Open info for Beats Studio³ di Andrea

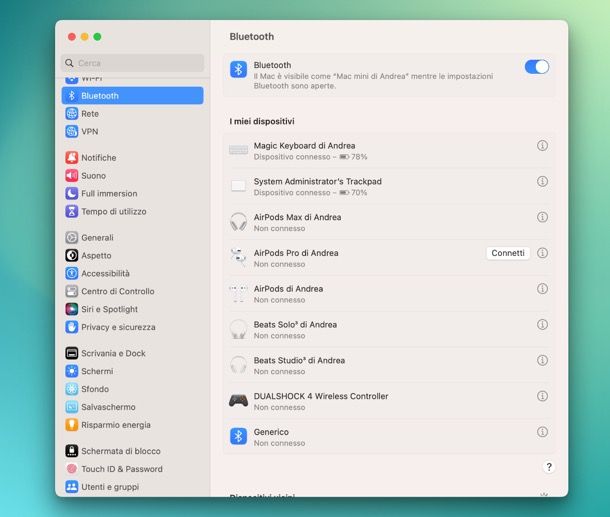point(542,360)
